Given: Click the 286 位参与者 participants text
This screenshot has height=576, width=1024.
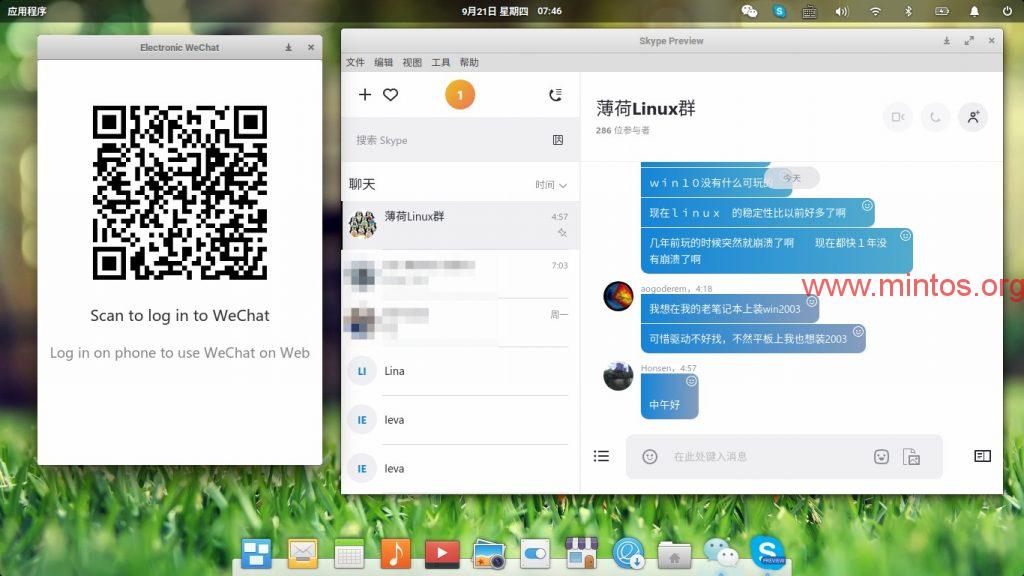Looking at the screenshot, I should click(x=622, y=130).
